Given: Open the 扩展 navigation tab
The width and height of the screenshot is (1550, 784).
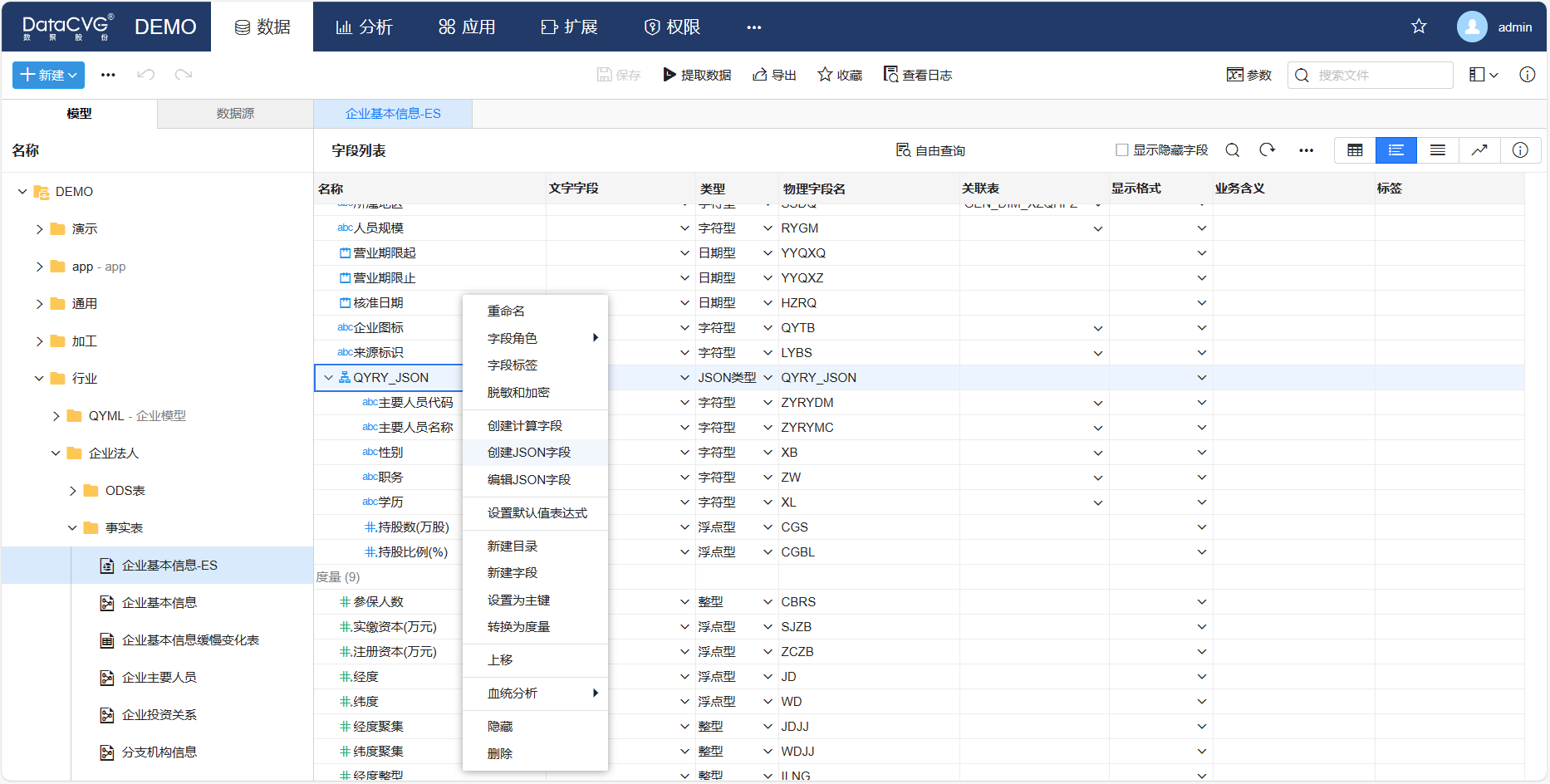Looking at the screenshot, I should click(570, 27).
